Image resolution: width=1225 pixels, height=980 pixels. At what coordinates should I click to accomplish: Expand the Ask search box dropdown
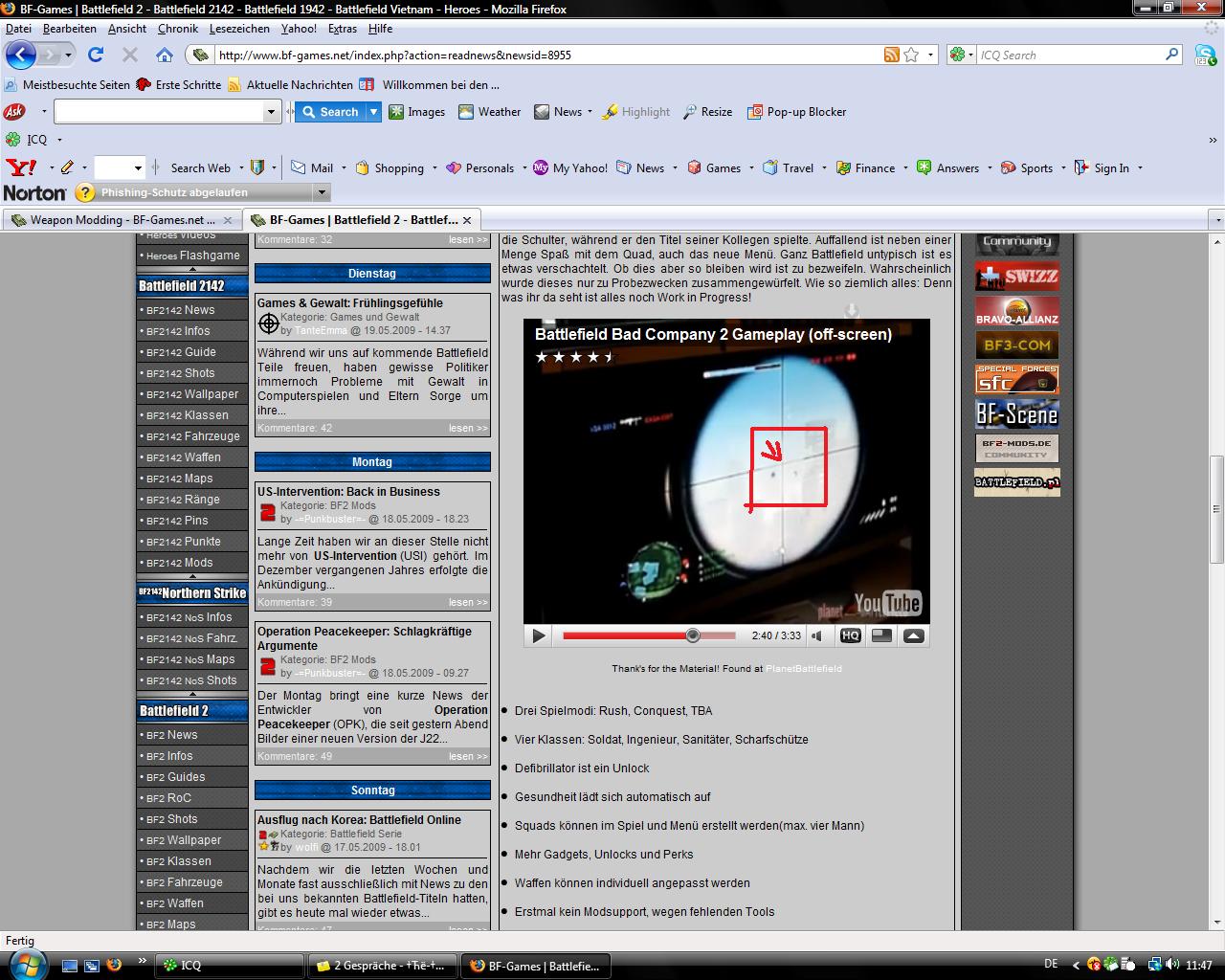coord(271,112)
